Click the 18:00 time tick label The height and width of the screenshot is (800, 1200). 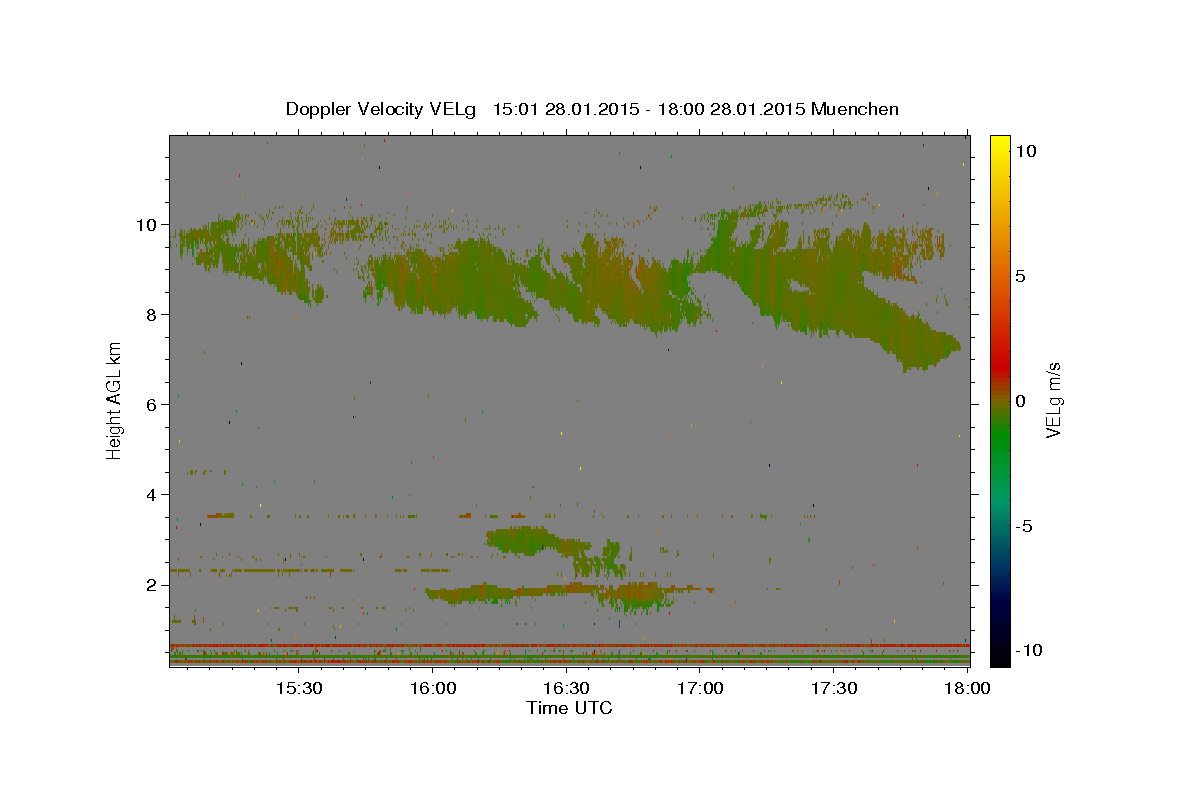pos(968,688)
